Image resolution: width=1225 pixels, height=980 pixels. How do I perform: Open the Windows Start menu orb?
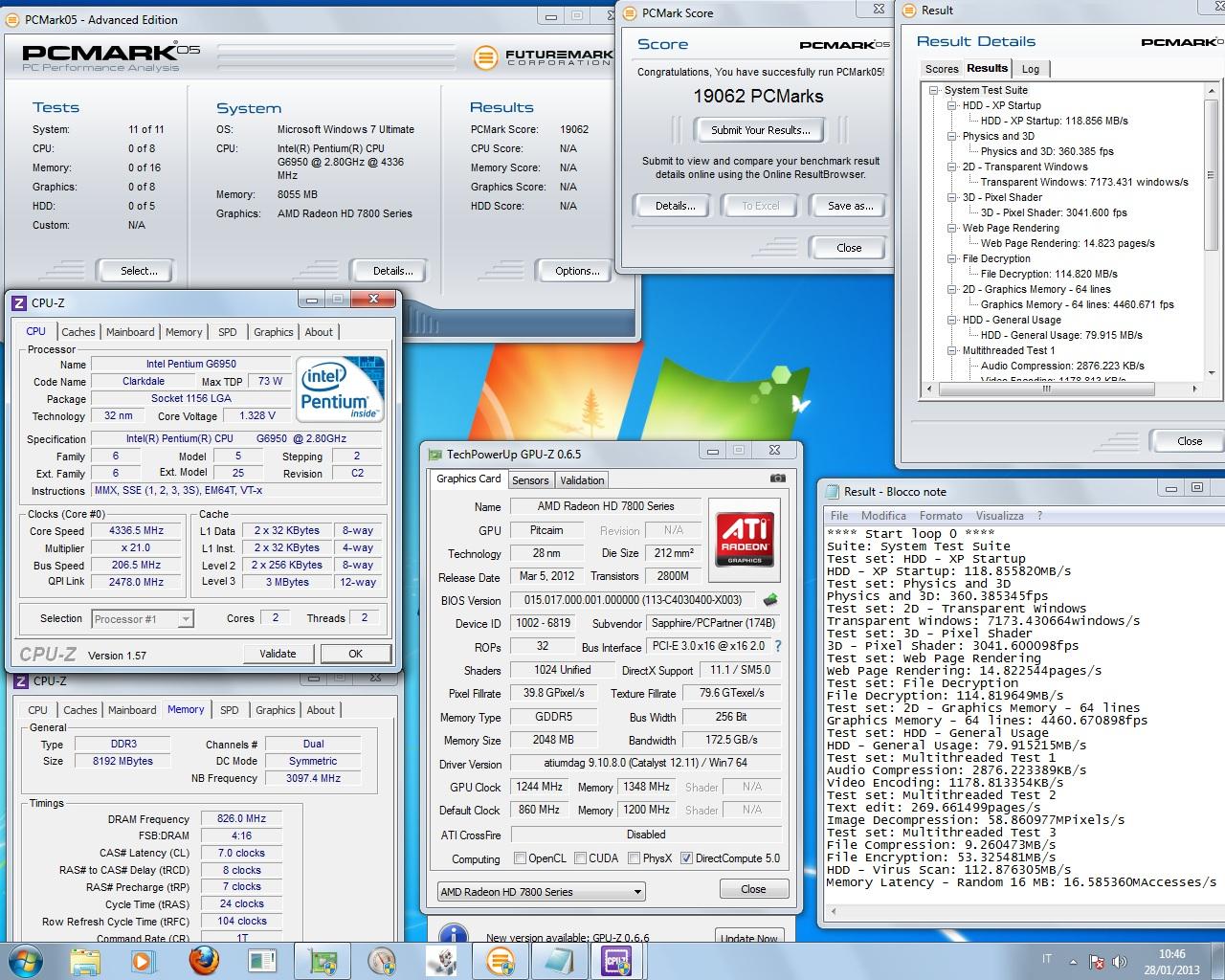click(26, 961)
